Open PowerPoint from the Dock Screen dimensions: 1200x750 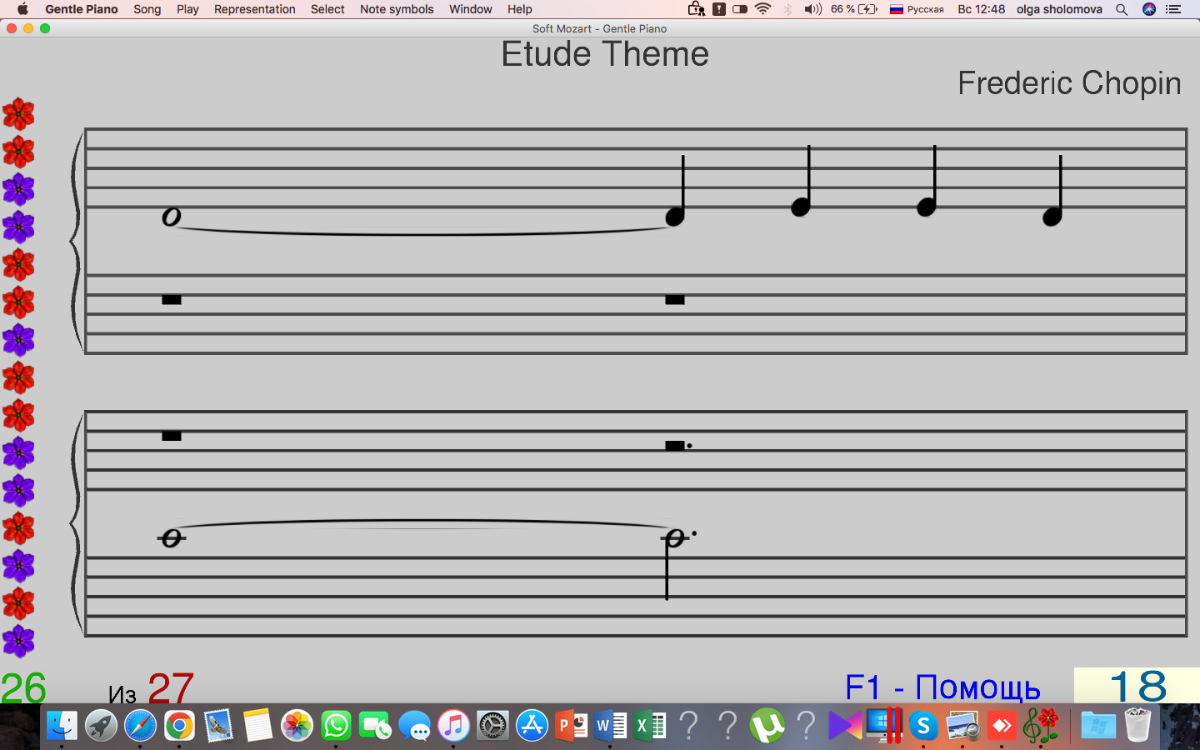click(x=571, y=725)
